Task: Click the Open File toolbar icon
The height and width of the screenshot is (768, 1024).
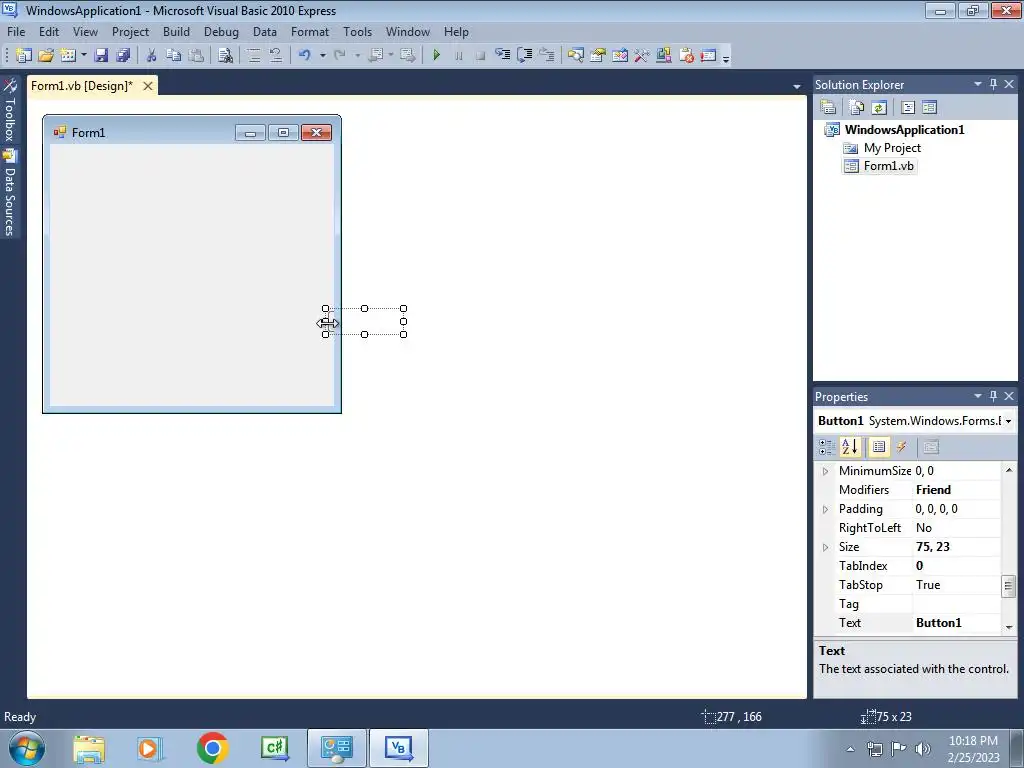Action: [46, 56]
